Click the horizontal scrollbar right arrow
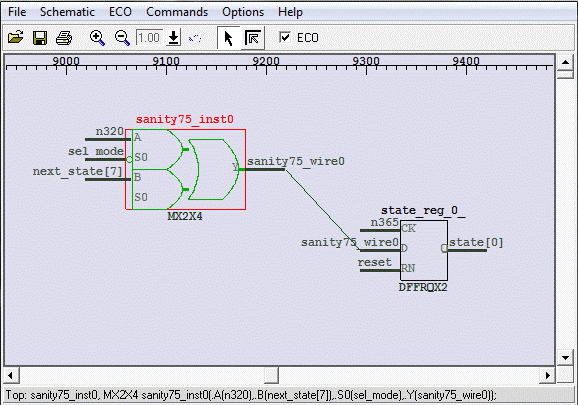This screenshot has height=405, width=578. [x=548, y=376]
